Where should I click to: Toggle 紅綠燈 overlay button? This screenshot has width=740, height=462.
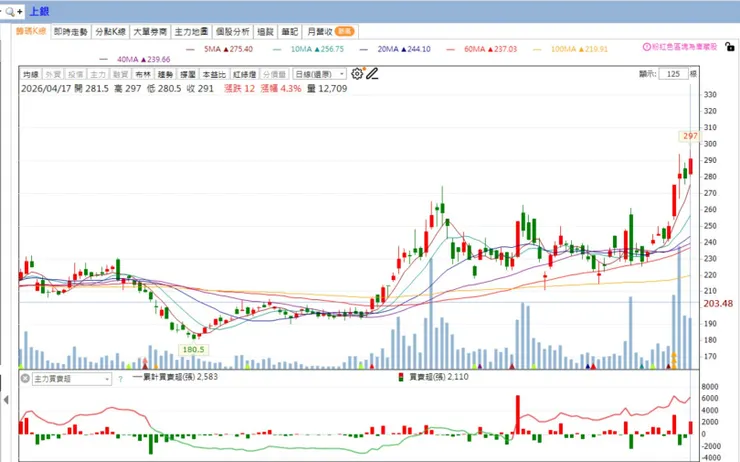coord(244,75)
